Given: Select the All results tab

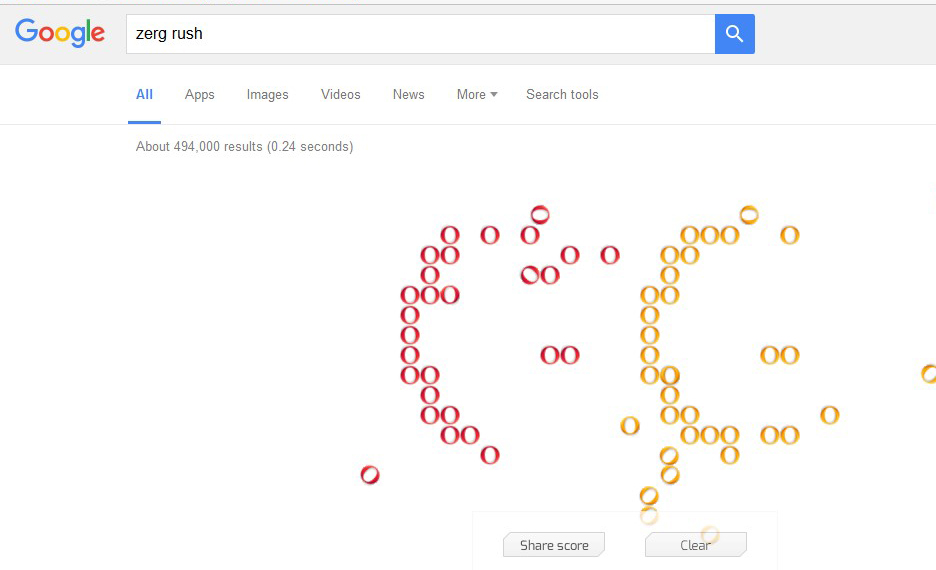Looking at the screenshot, I should pos(144,95).
